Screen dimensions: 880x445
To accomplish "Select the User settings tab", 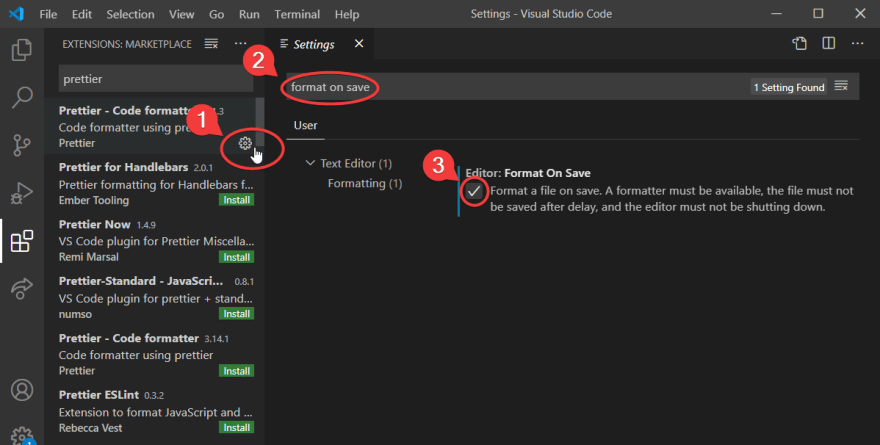I will tap(305, 126).
